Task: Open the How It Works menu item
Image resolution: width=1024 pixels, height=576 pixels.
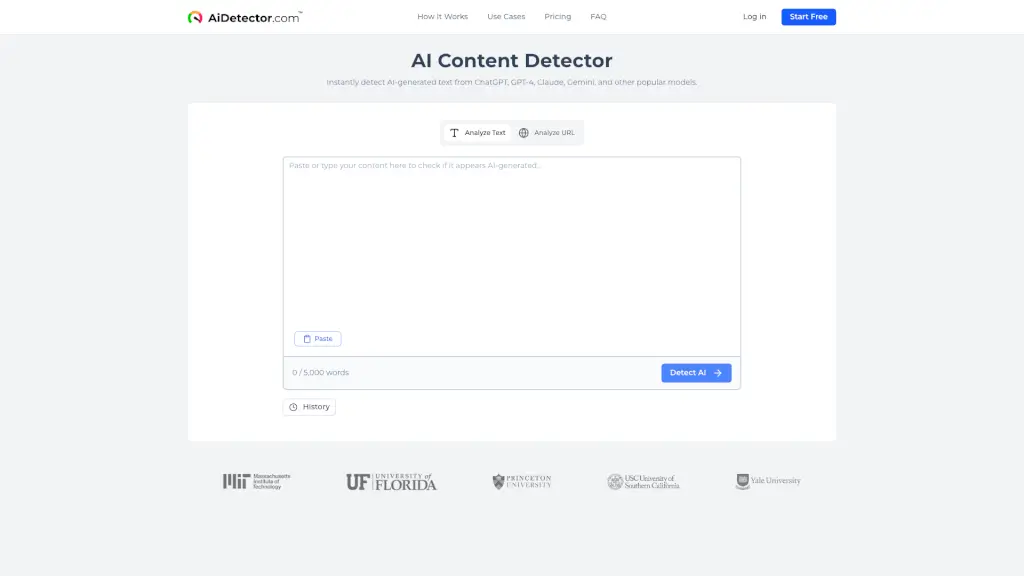Action: 442,17
